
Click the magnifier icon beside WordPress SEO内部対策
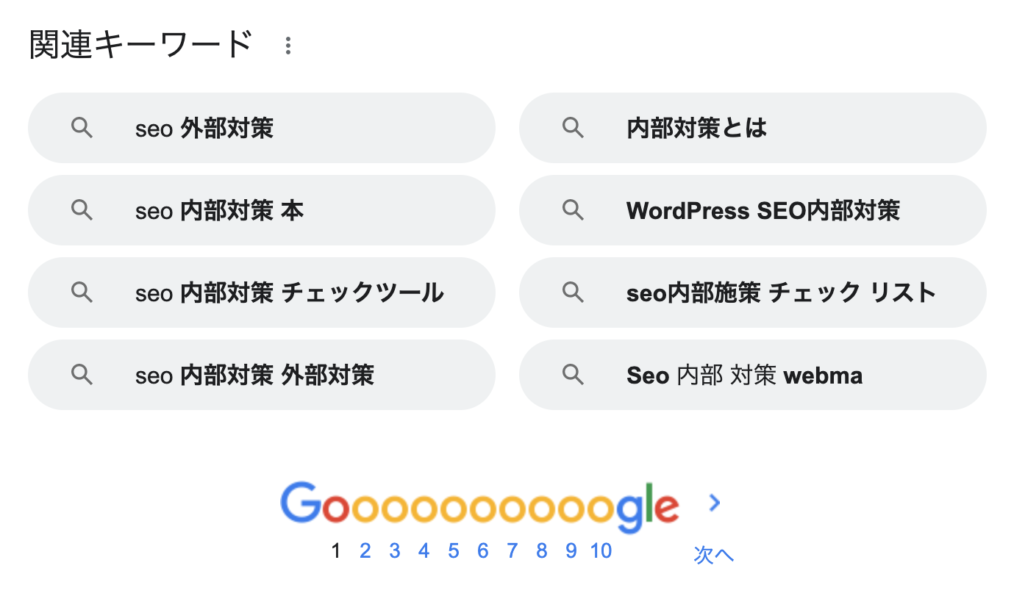tap(572, 210)
